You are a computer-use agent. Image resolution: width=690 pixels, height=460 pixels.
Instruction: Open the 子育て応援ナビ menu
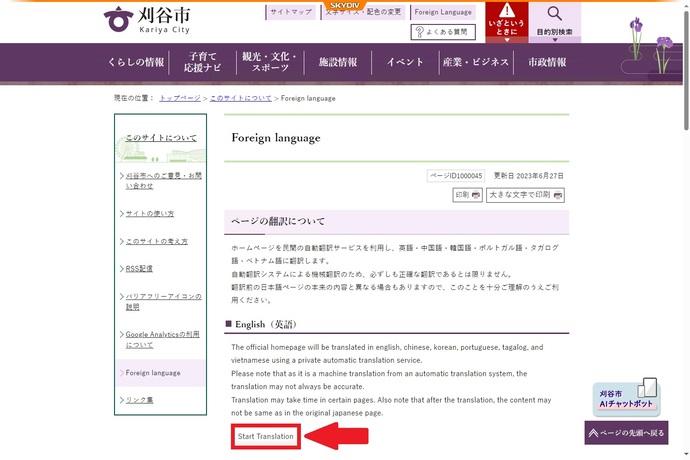pos(200,62)
